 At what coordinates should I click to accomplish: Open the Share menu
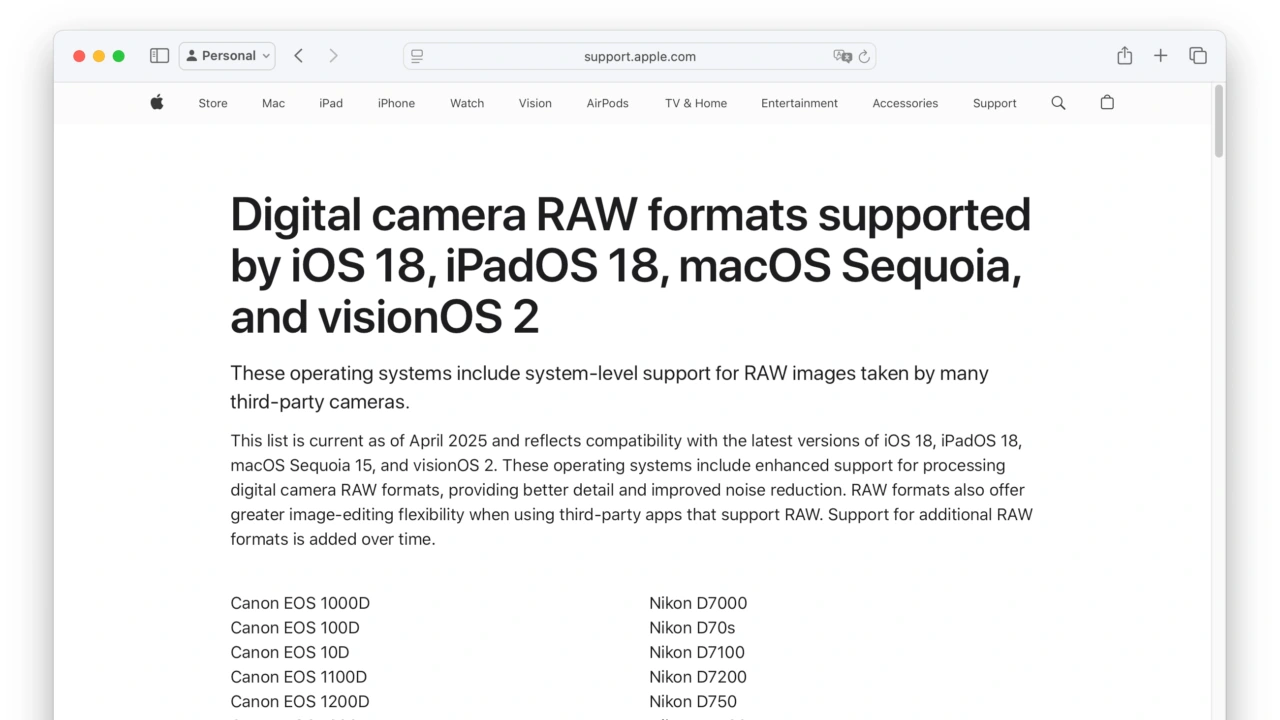(1124, 56)
